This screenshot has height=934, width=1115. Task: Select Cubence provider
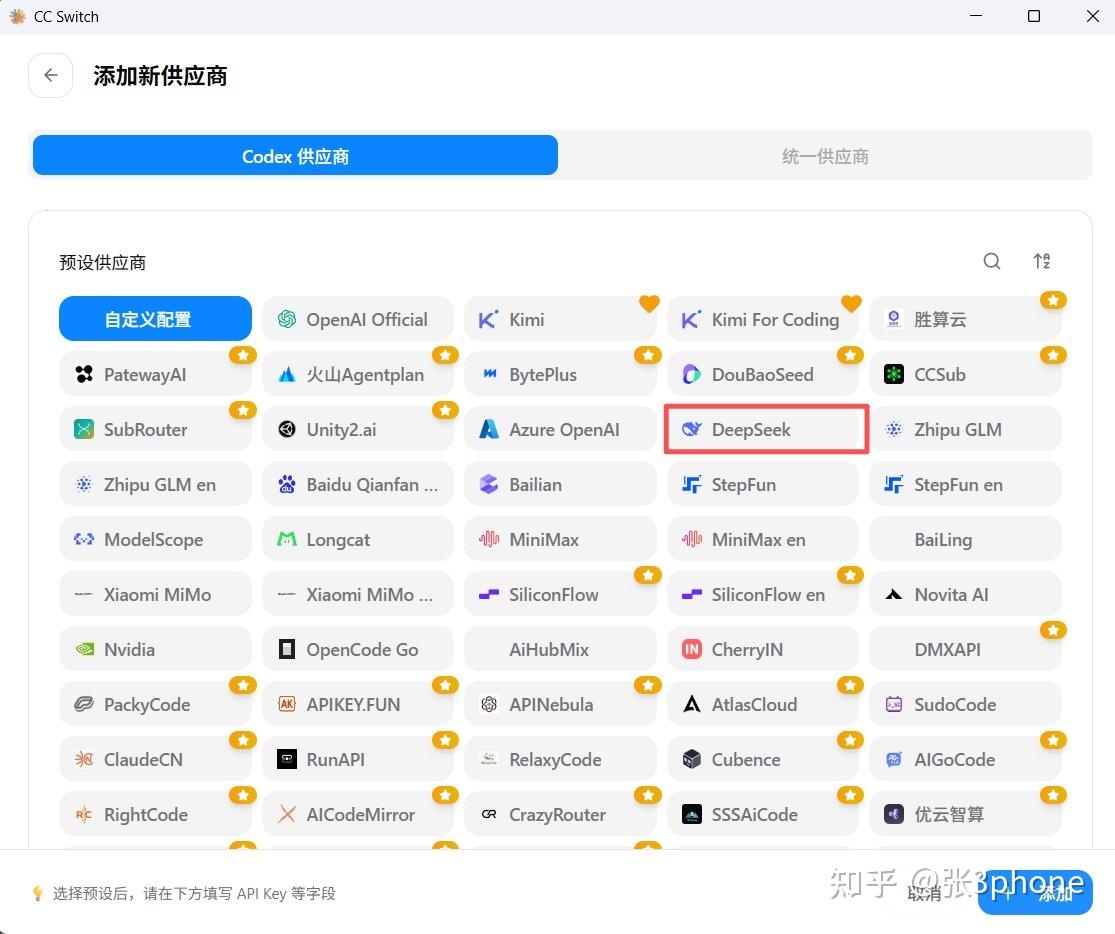click(x=763, y=759)
